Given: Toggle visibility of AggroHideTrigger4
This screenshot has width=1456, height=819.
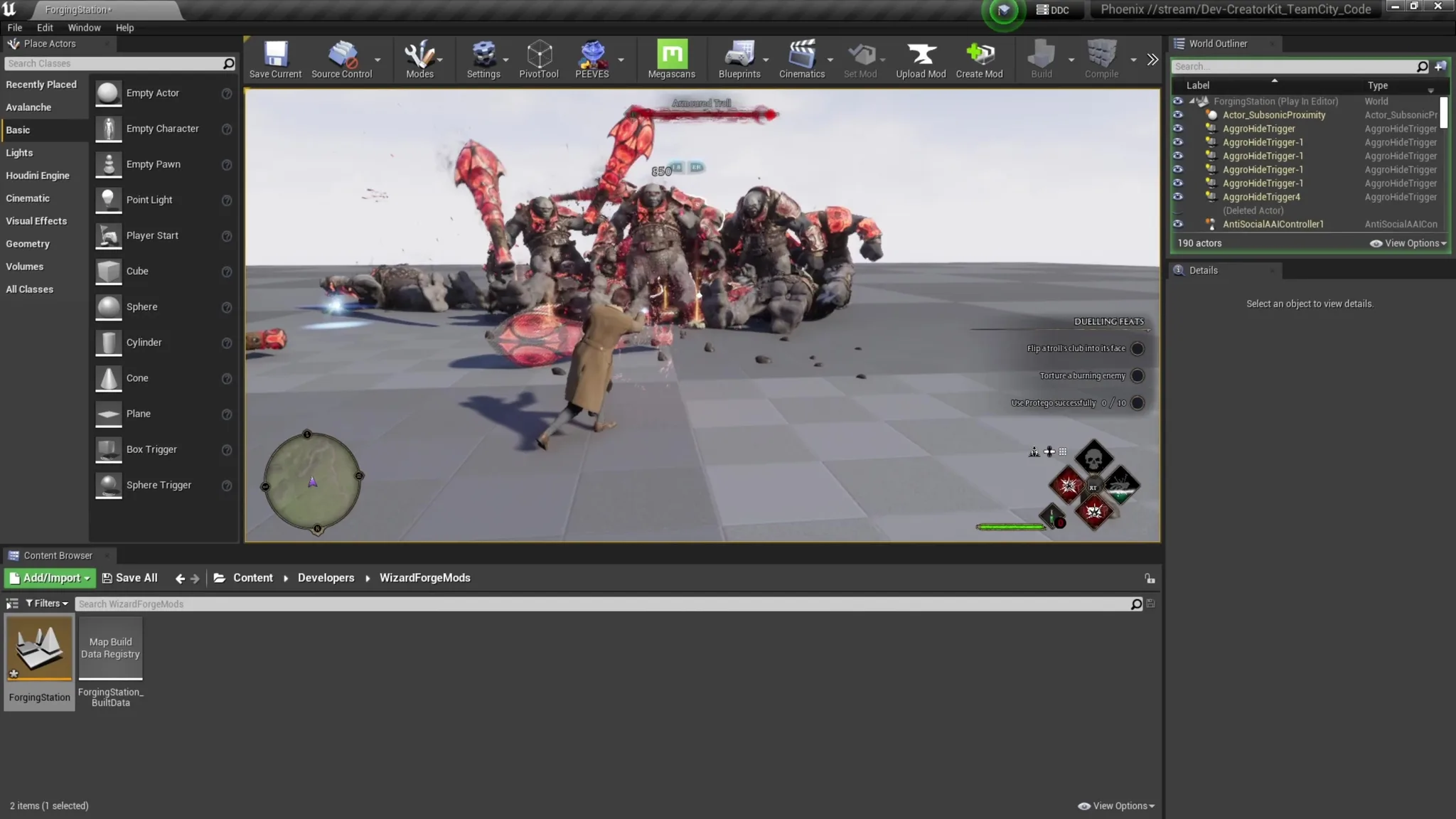Looking at the screenshot, I should coord(1178,197).
